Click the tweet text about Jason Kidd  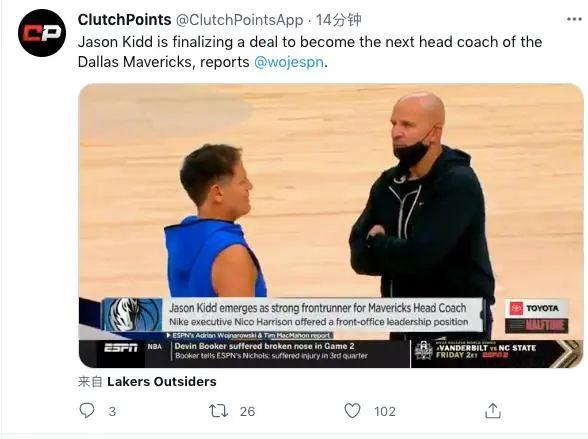click(310, 52)
